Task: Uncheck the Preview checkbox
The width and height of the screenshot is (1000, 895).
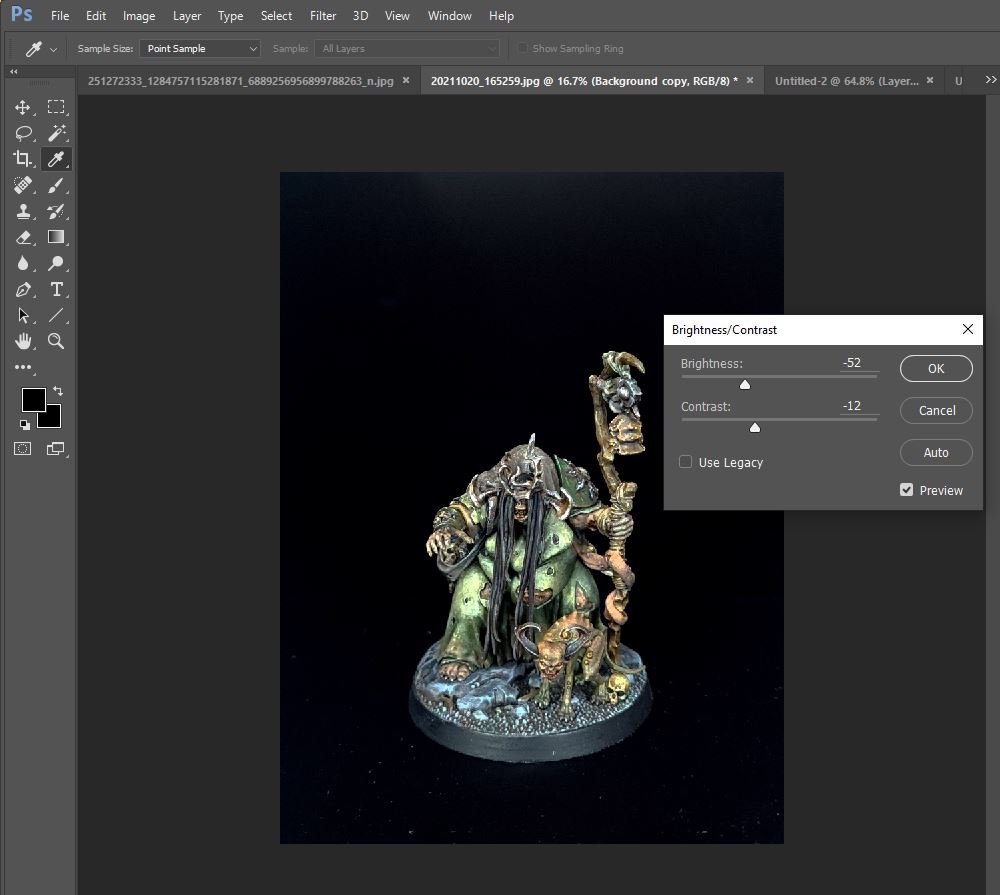Action: (x=907, y=490)
